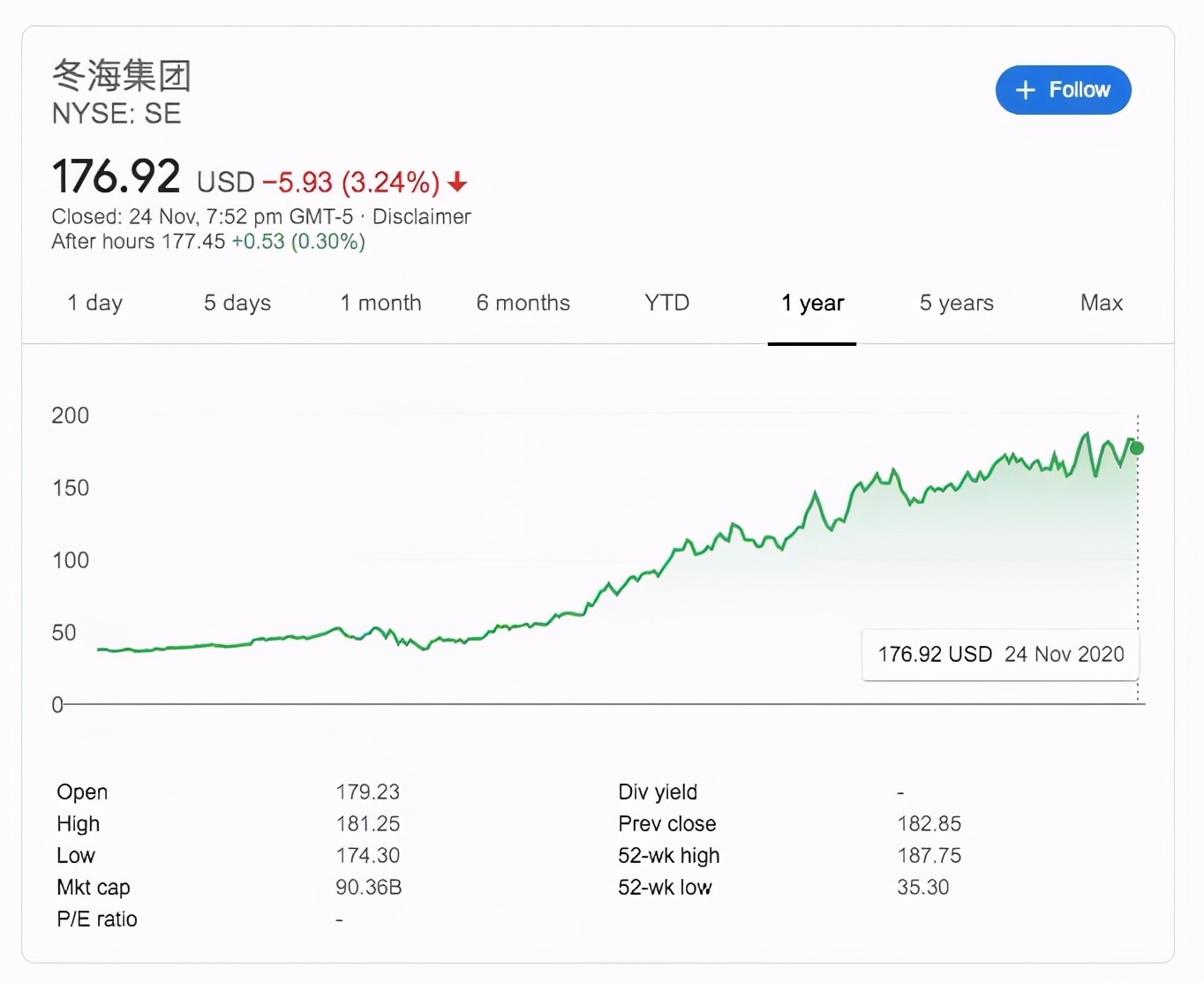
Task: Click the P/E ratio label
Action: [97, 919]
